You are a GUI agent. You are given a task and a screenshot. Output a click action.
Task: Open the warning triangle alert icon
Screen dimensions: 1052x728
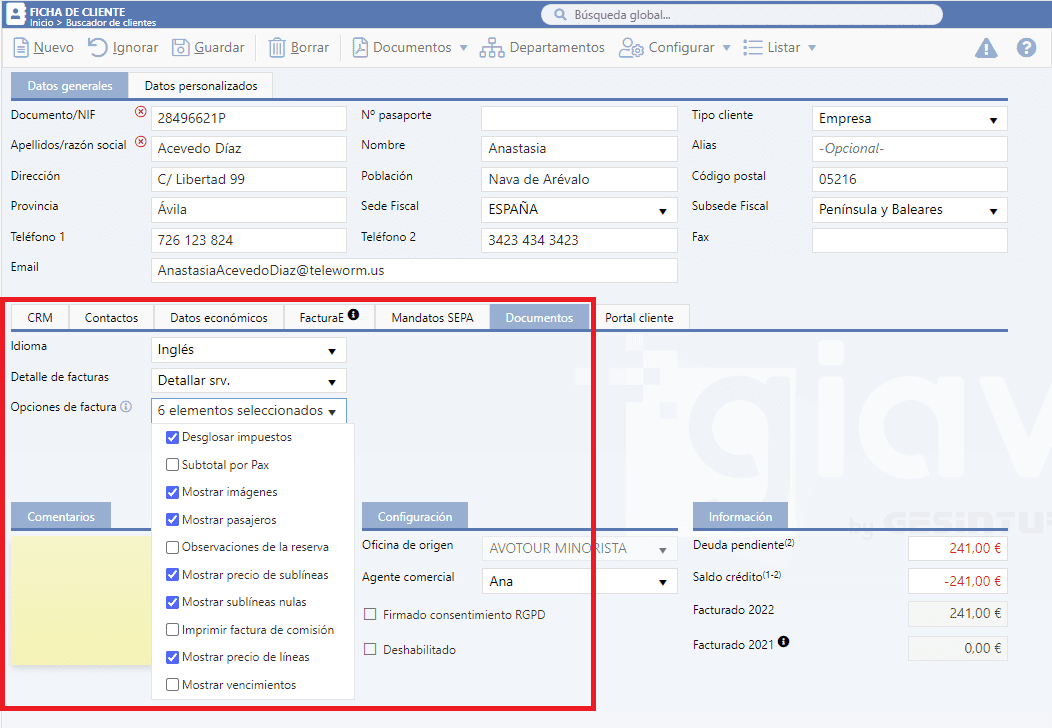pyautogui.click(x=986, y=48)
